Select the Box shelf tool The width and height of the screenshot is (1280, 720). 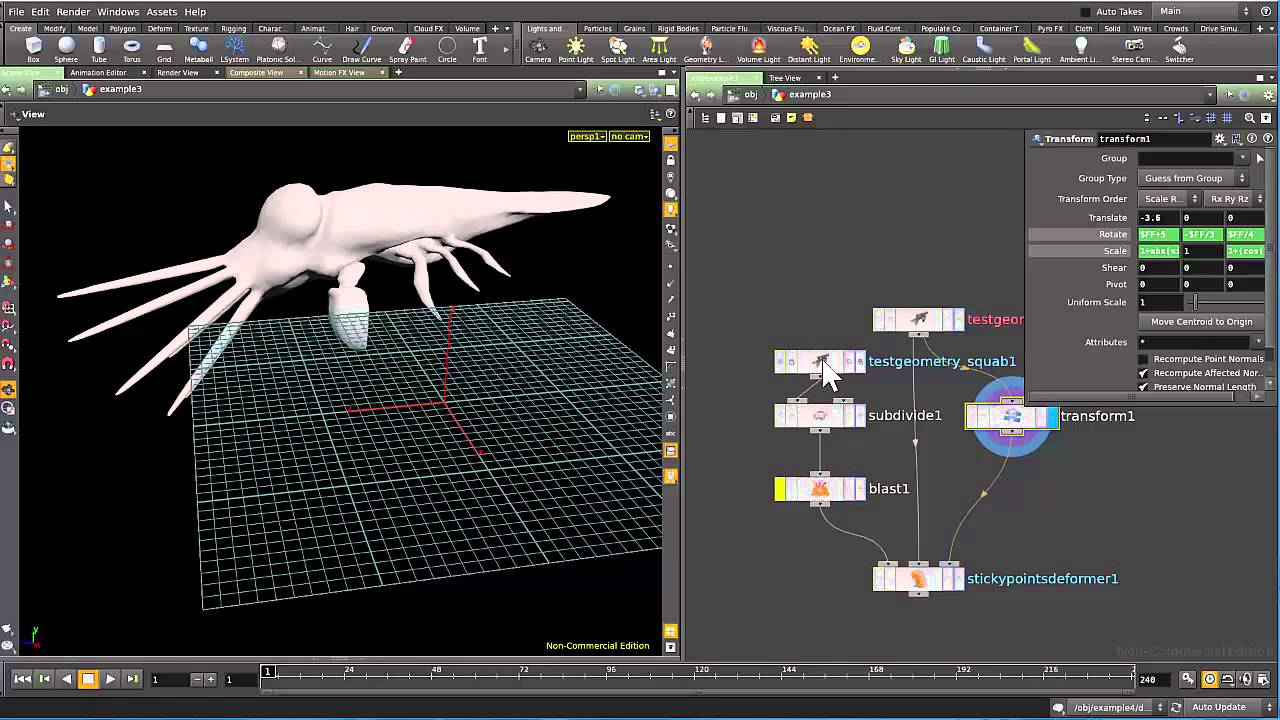pyautogui.click(x=33, y=50)
